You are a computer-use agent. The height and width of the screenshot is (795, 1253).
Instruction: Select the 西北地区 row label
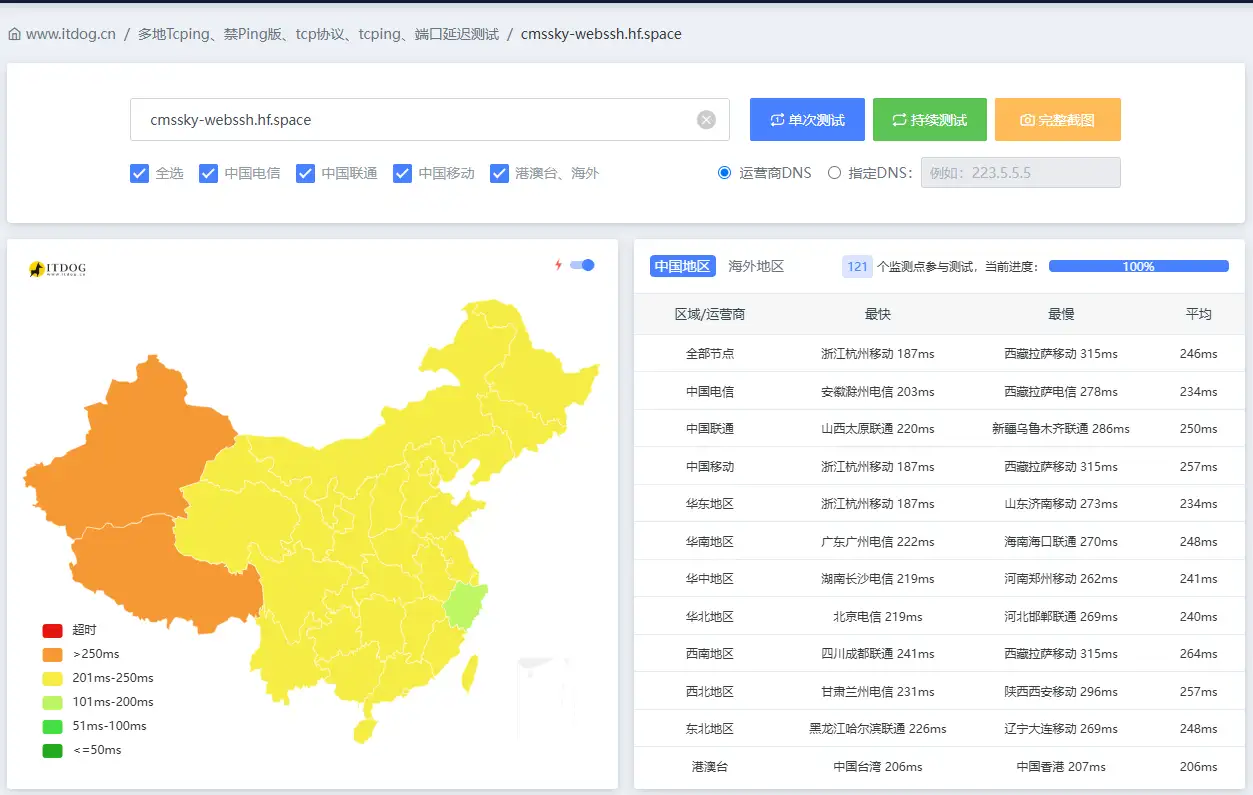pyautogui.click(x=710, y=692)
